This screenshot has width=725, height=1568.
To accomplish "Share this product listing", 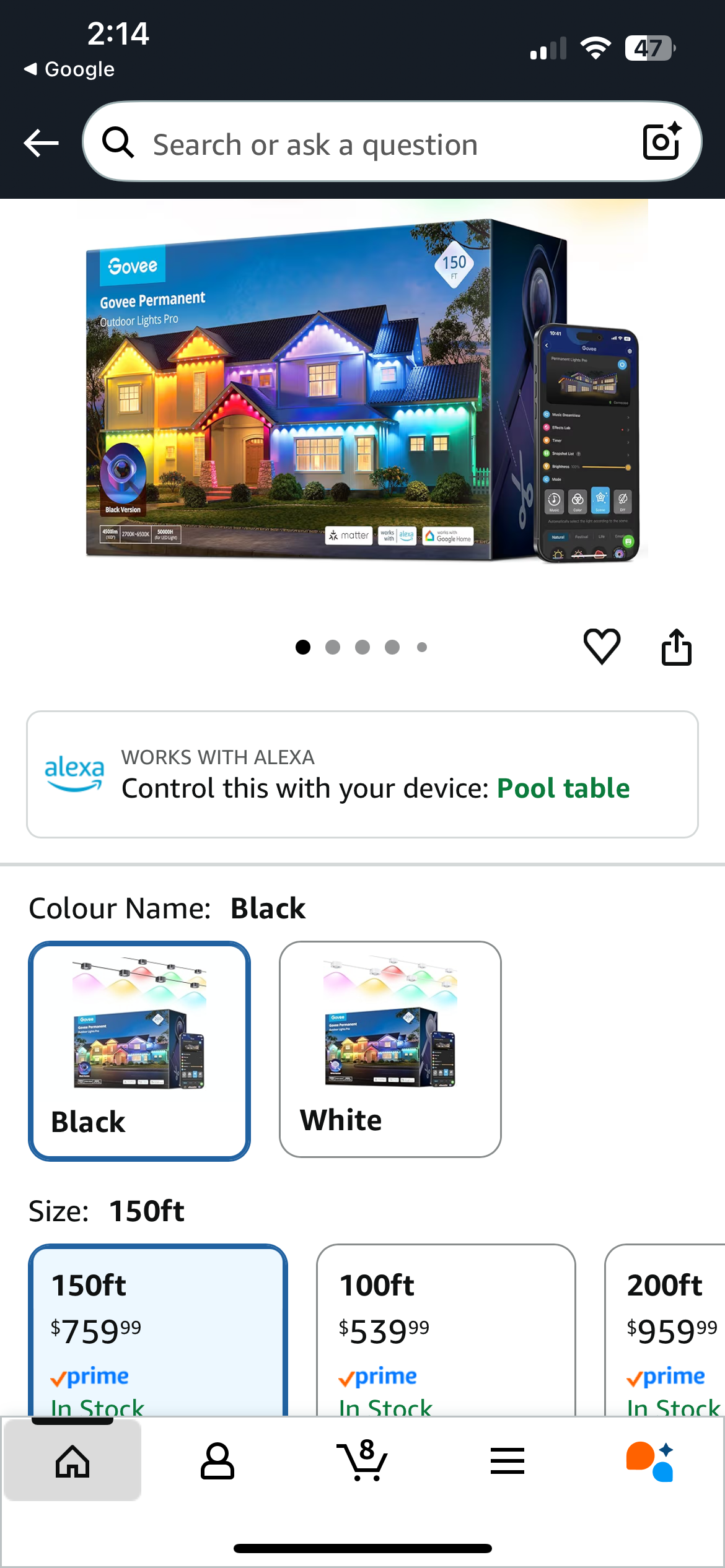I will (676, 647).
